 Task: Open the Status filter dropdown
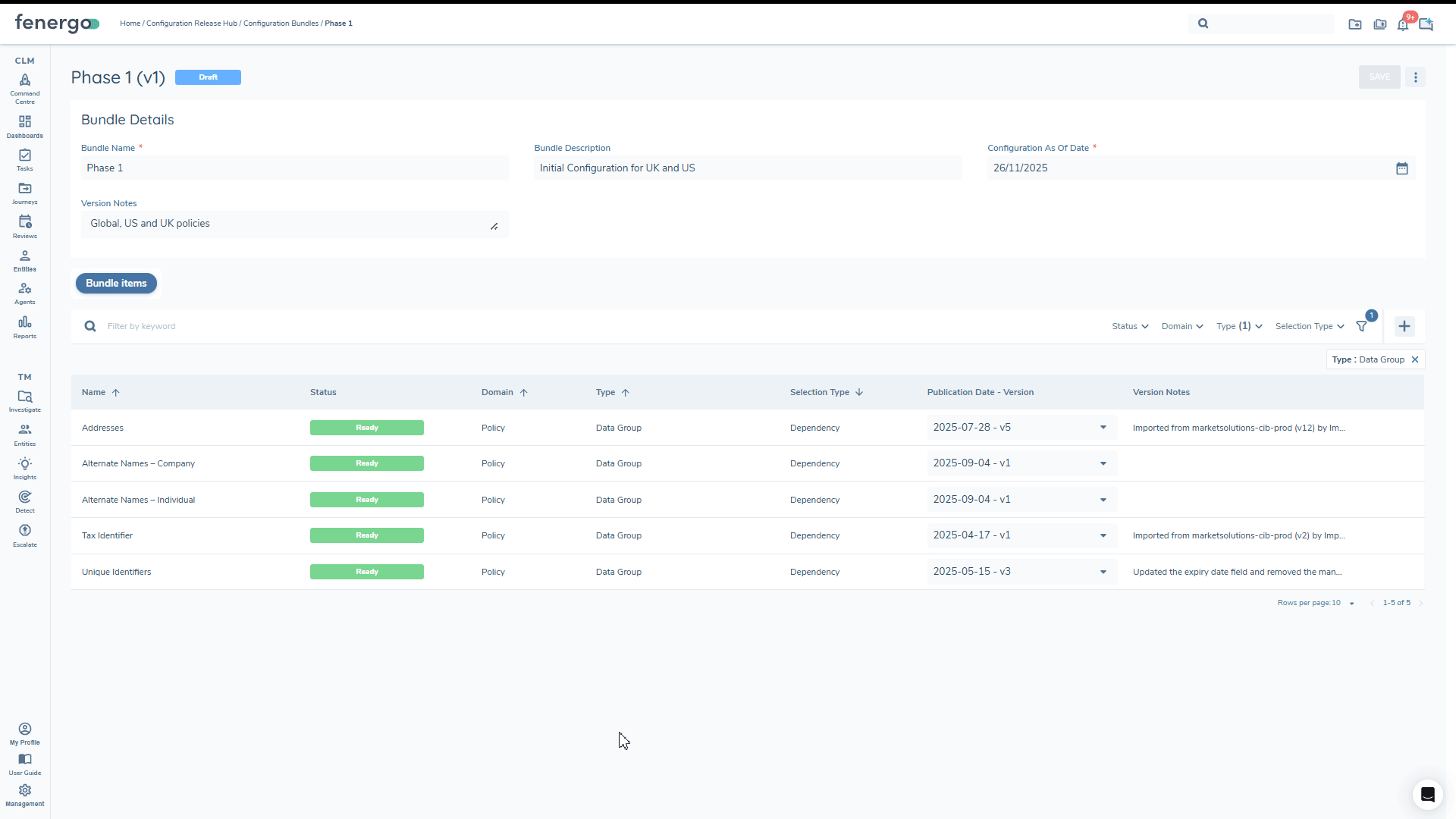[x=1129, y=326]
